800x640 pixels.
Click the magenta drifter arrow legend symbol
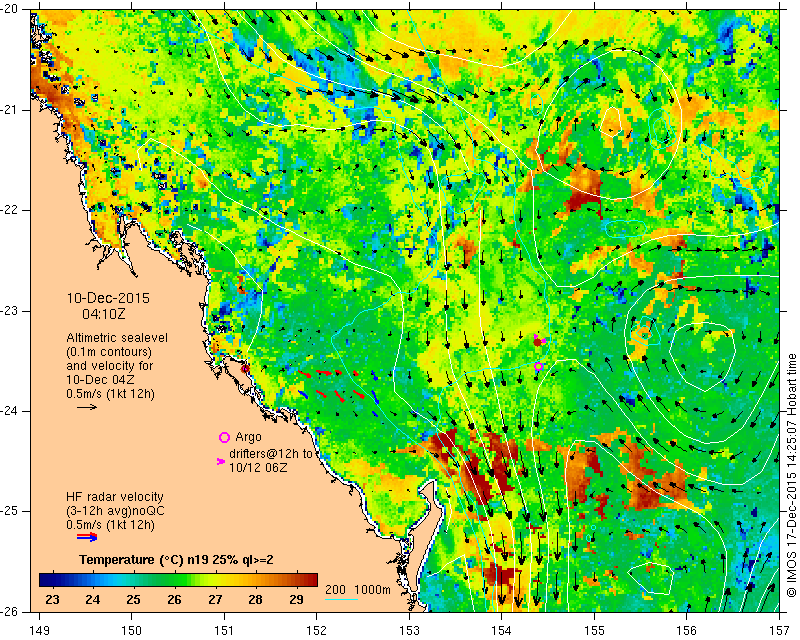(x=221, y=461)
